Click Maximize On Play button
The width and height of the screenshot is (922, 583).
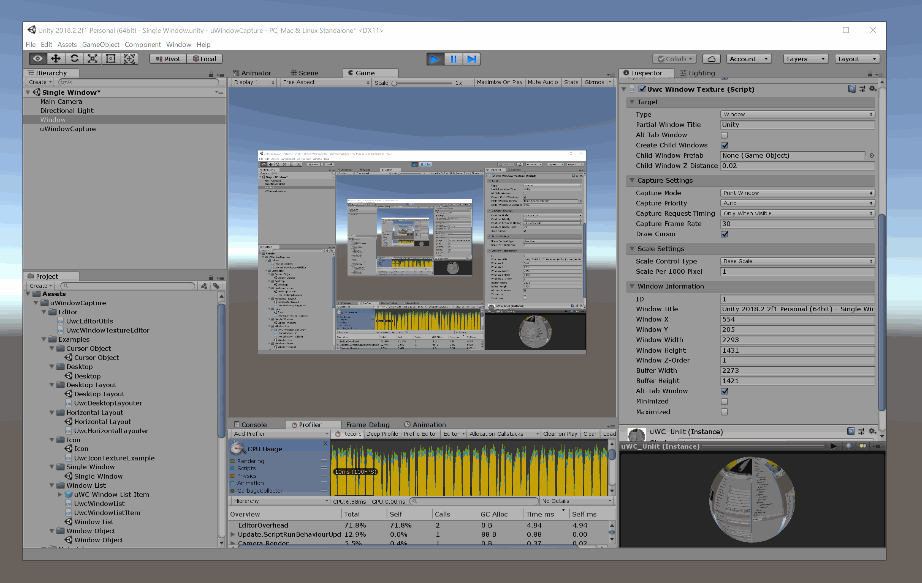(499, 82)
